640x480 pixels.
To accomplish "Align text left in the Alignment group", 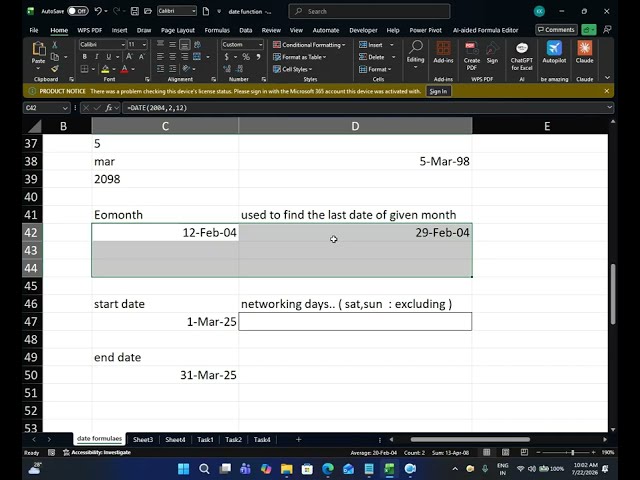I will pos(160,57).
